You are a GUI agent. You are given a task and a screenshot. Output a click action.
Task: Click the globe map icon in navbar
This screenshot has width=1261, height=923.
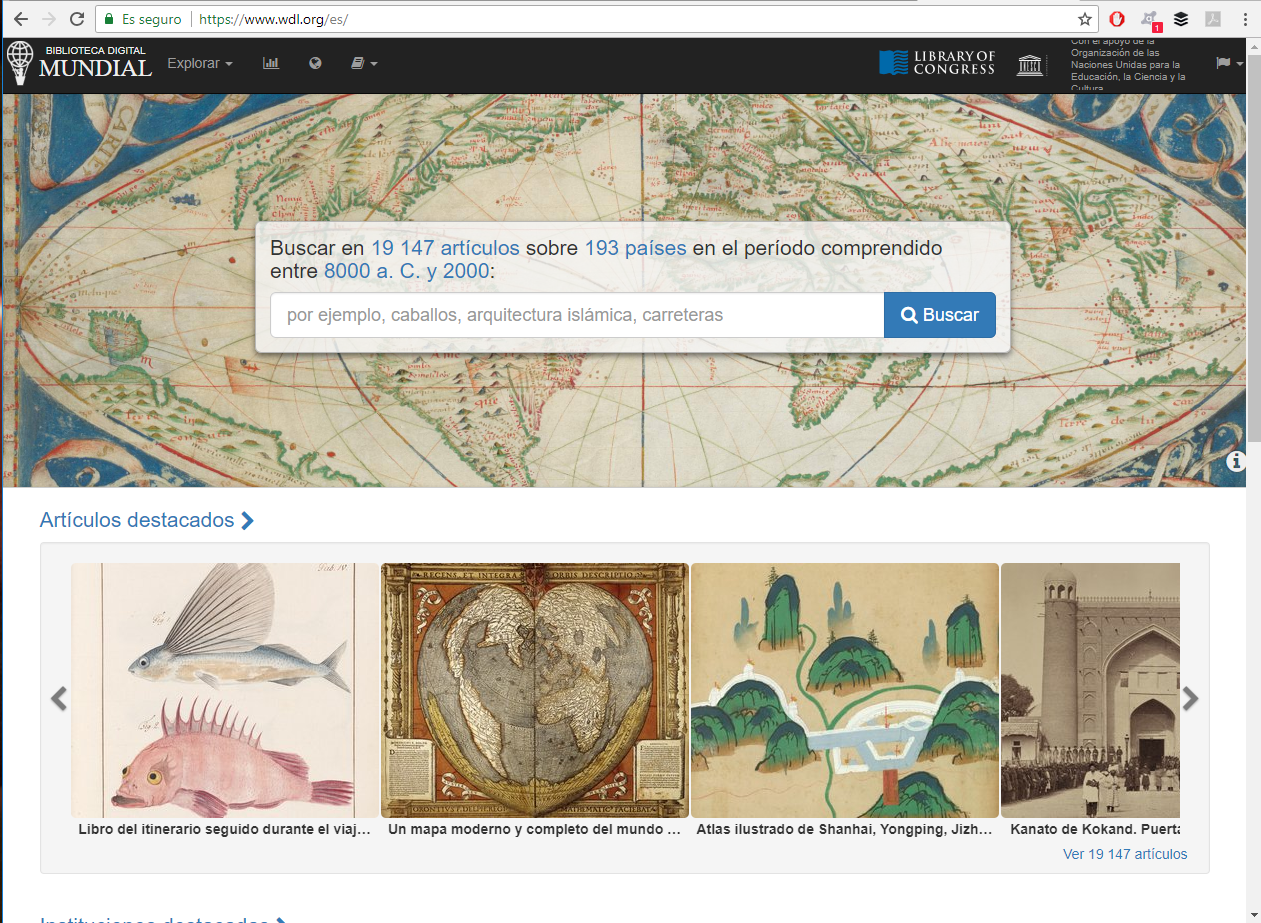(x=315, y=63)
